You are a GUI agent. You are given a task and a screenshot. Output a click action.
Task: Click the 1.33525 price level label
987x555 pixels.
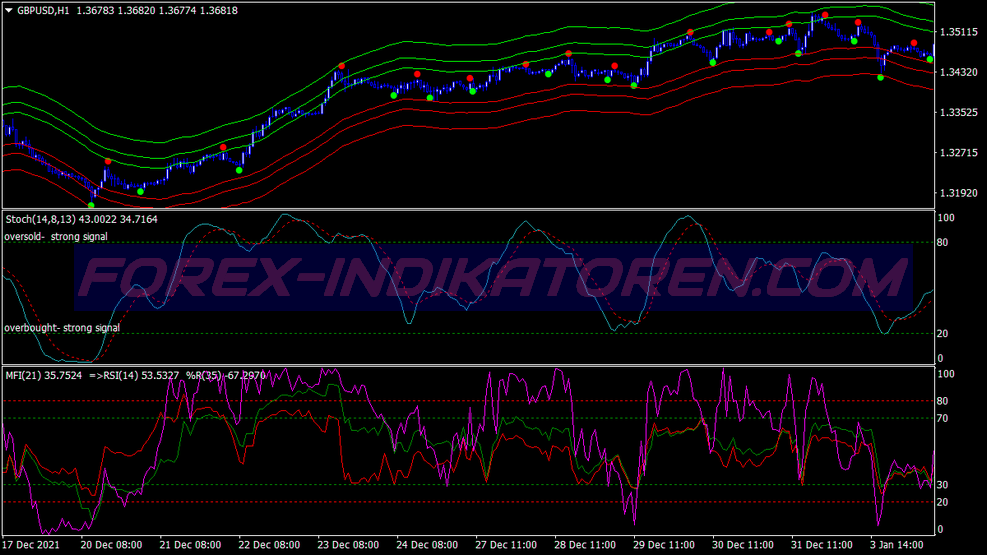pos(958,113)
